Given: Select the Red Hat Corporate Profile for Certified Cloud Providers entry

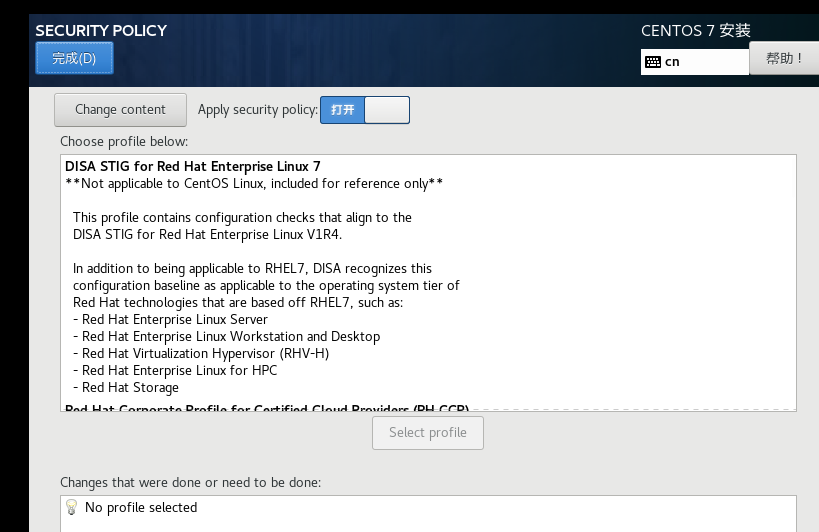Looking at the screenshot, I should point(267,408).
